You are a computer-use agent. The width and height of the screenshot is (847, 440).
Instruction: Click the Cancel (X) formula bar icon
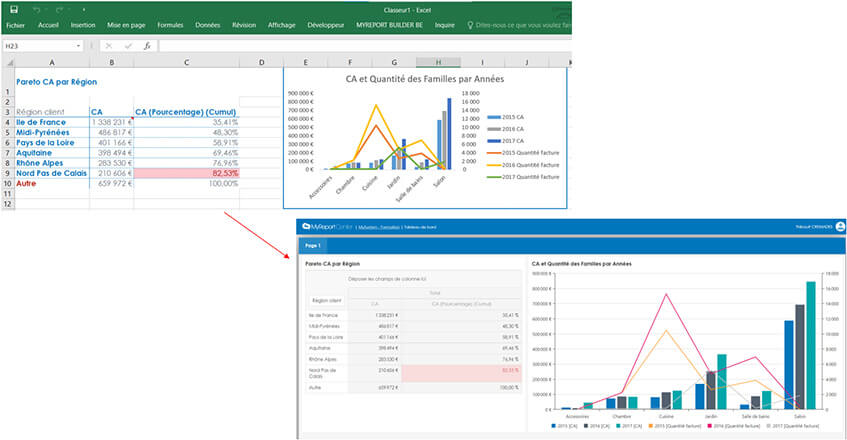[109, 46]
